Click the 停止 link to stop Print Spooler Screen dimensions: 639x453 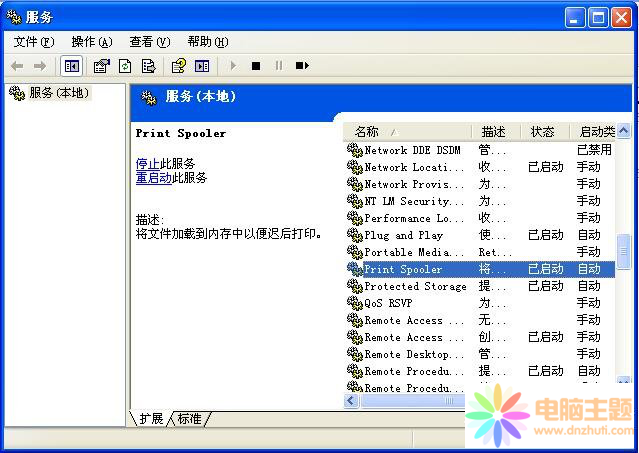147,163
